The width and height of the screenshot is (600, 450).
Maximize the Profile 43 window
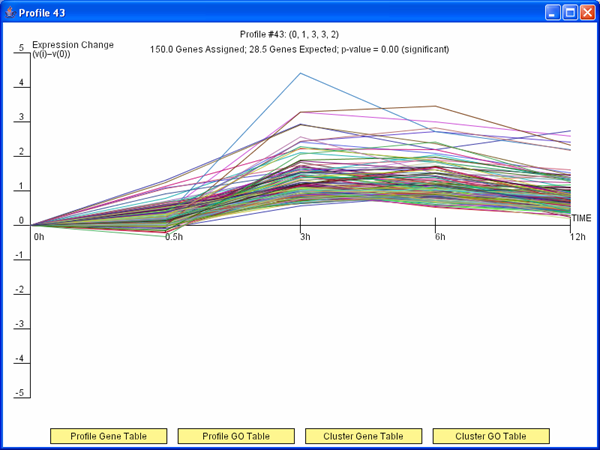[568, 12]
